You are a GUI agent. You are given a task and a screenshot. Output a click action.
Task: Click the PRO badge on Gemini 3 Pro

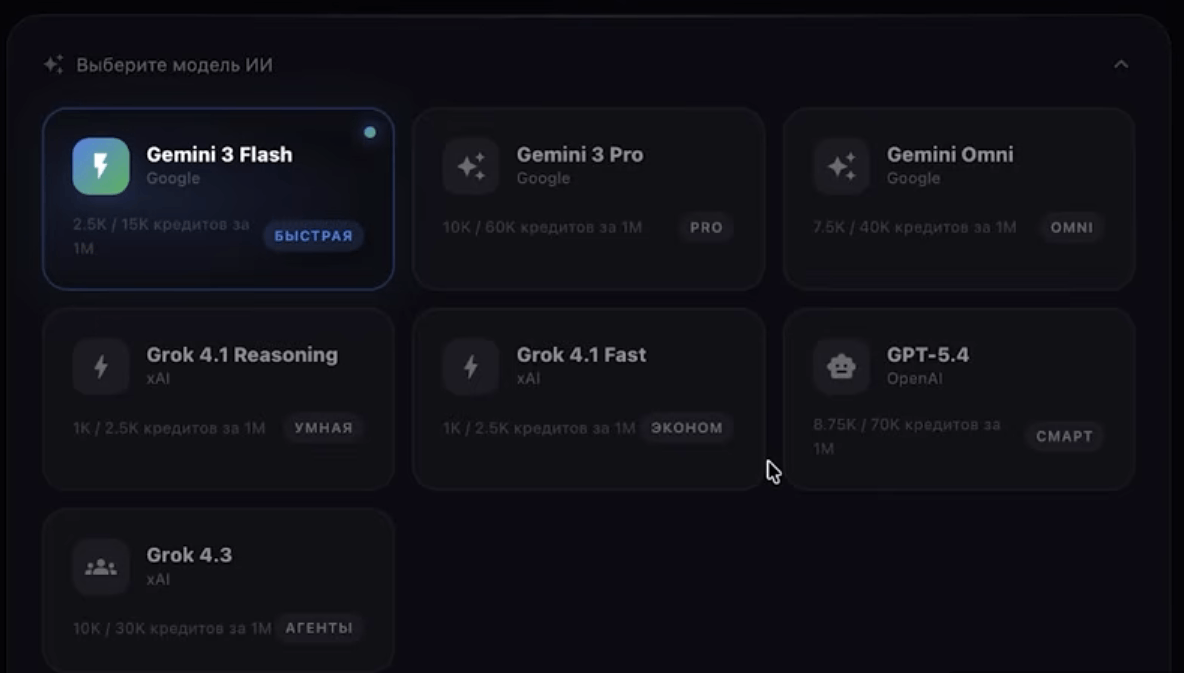click(706, 227)
